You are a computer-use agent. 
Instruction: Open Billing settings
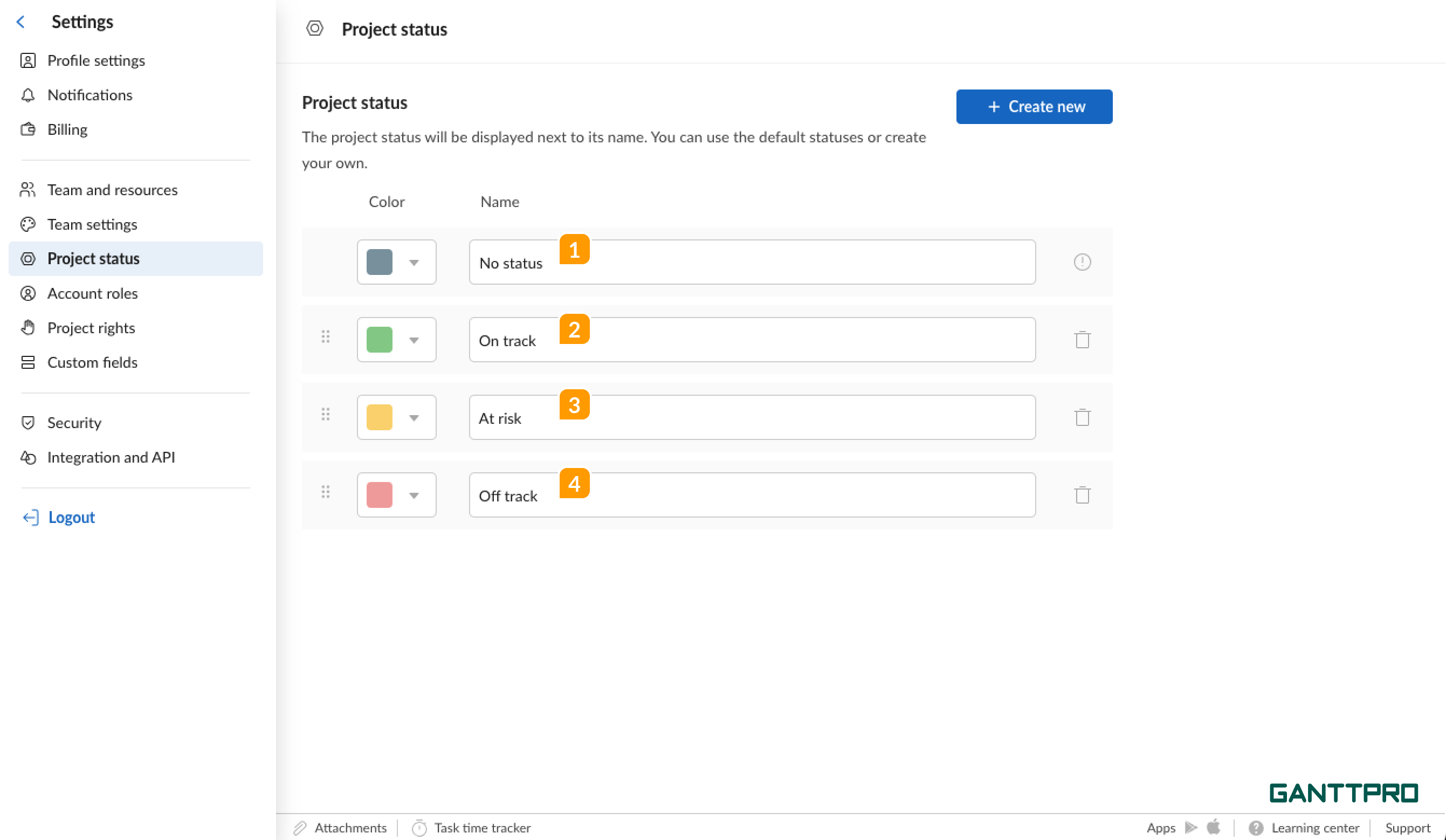(x=66, y=129)
